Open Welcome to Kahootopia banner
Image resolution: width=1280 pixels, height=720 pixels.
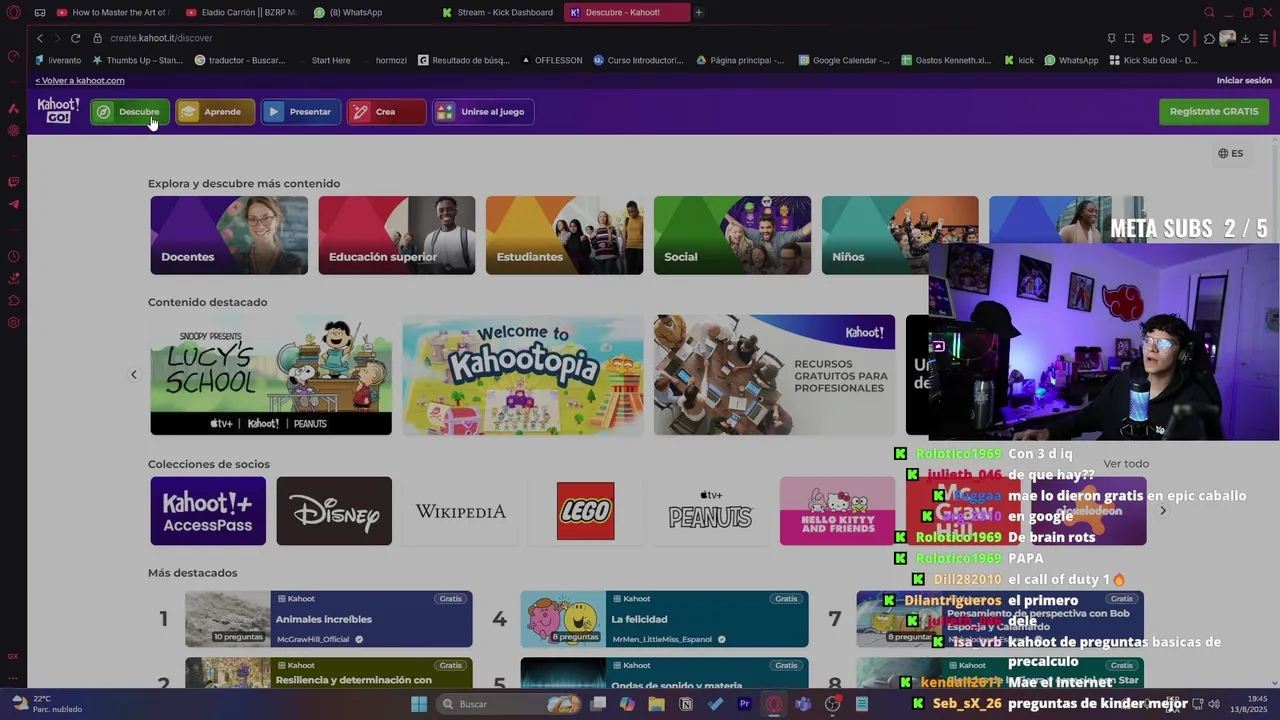[523, 375]
